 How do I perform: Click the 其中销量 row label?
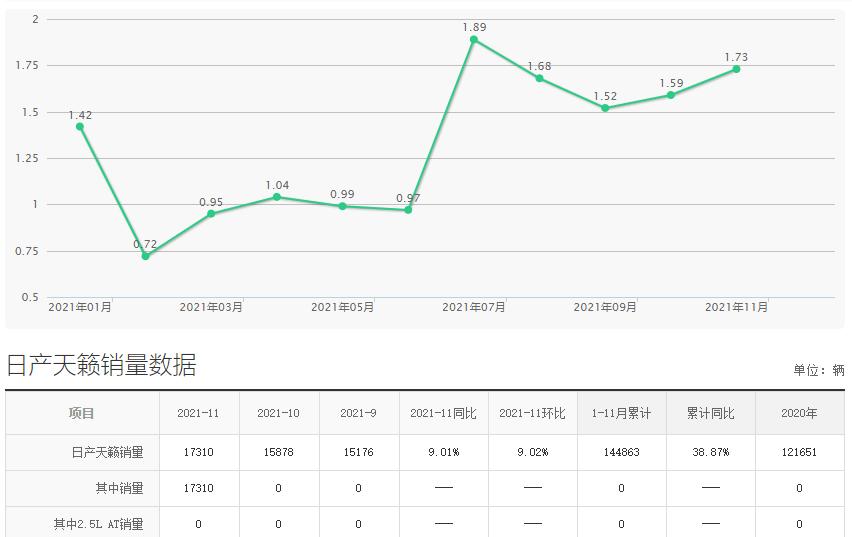pos(120,488)
